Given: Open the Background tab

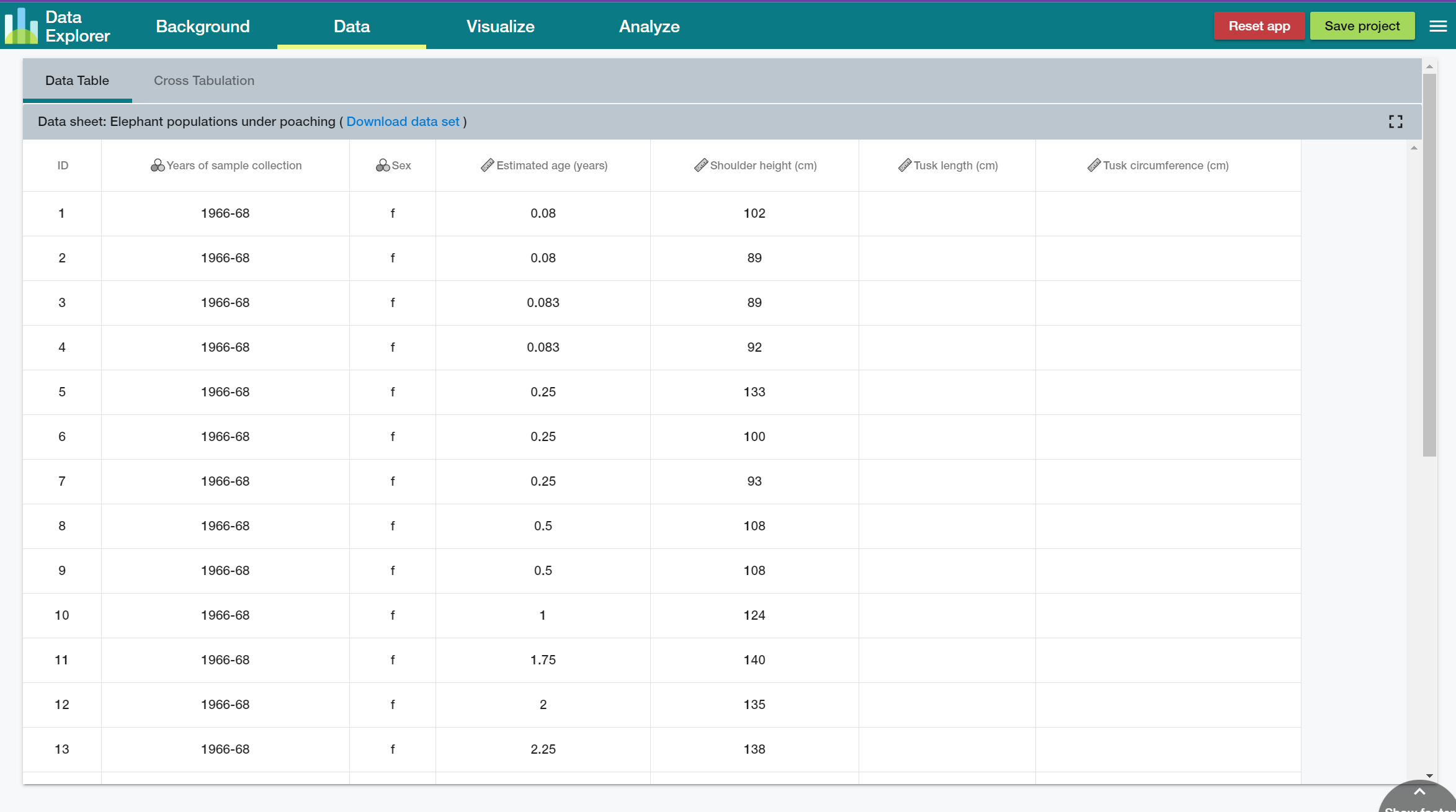Looking at the screenshot, I should click(x=203, y=26).
